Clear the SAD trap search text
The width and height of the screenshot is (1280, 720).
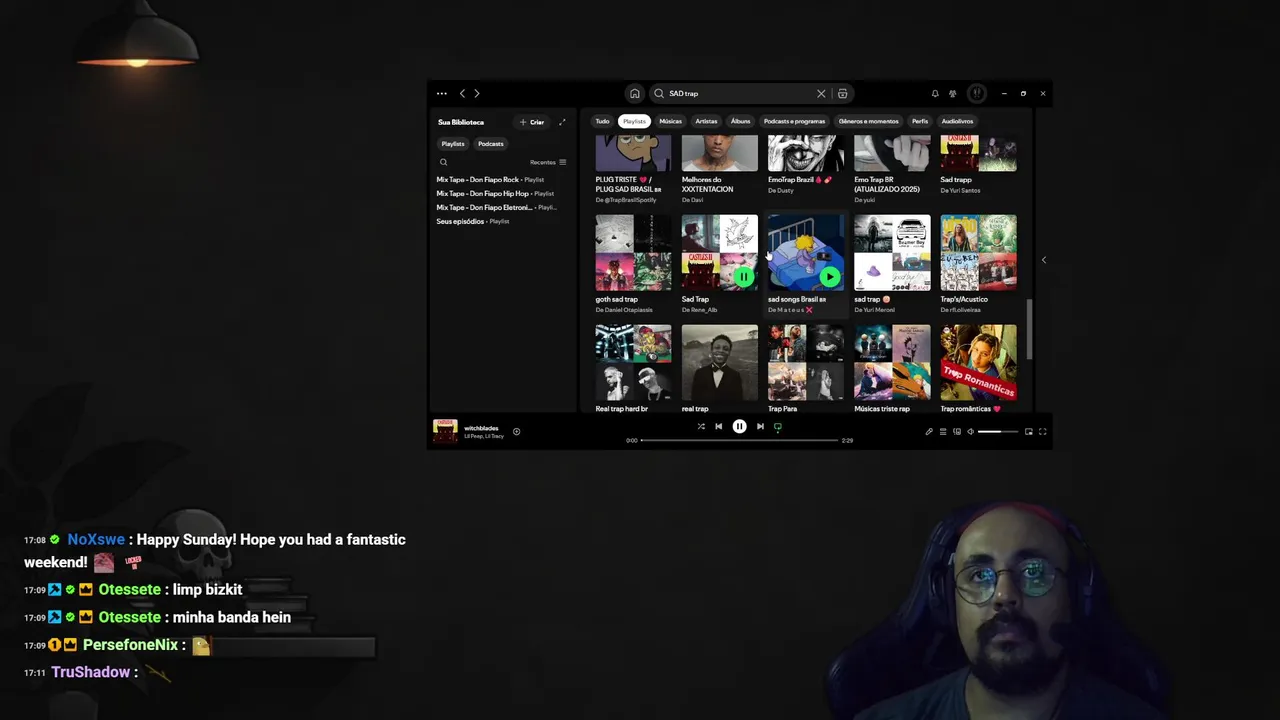pos(821,93)
